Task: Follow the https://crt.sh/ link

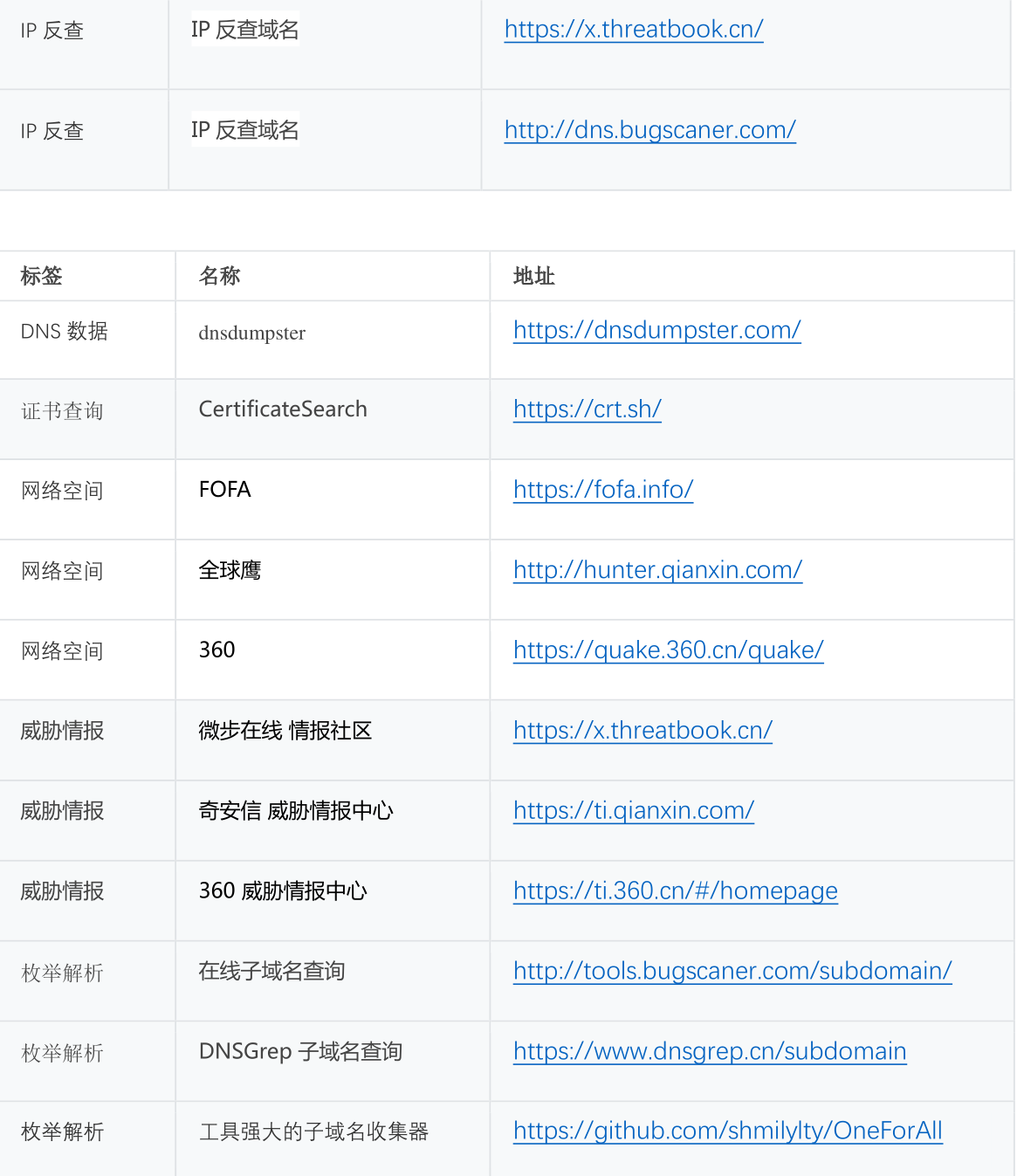Action: click(x=588, y=409)
